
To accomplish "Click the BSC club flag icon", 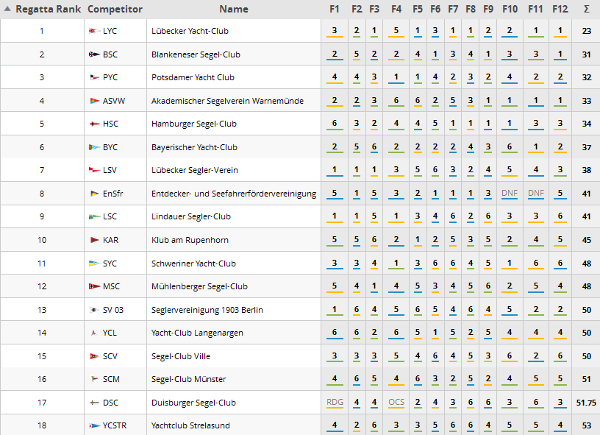I will click(x=94, y=55).
